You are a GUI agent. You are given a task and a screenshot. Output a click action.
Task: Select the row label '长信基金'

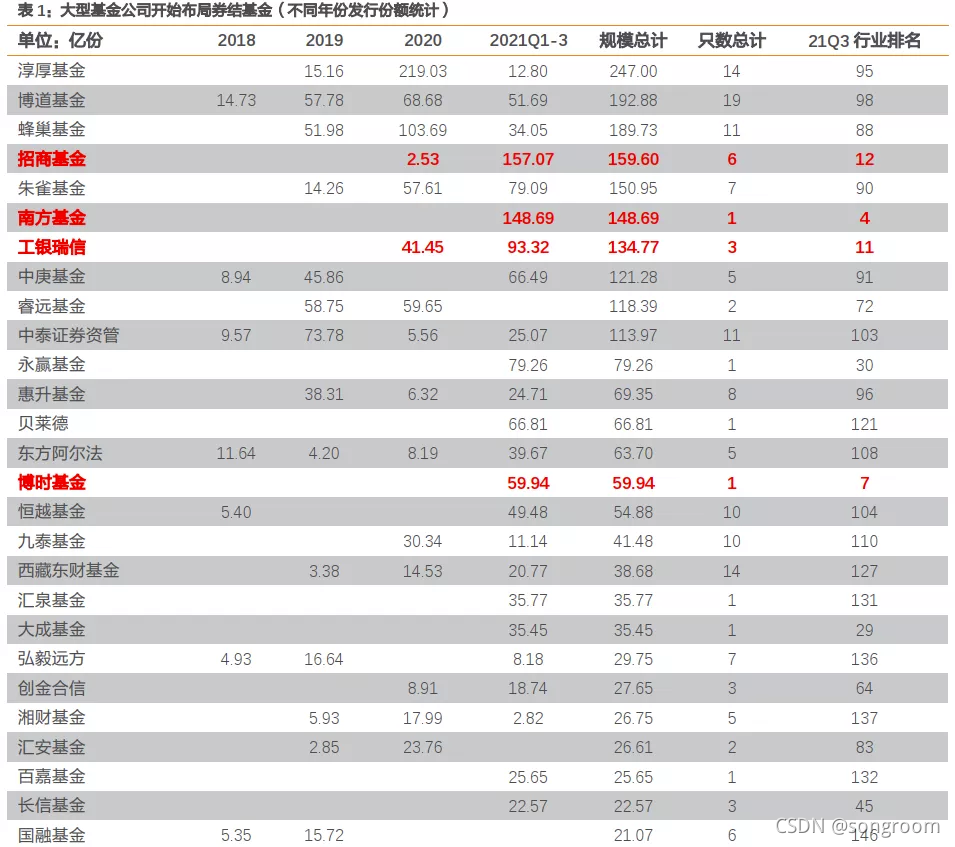pos(51,805)
